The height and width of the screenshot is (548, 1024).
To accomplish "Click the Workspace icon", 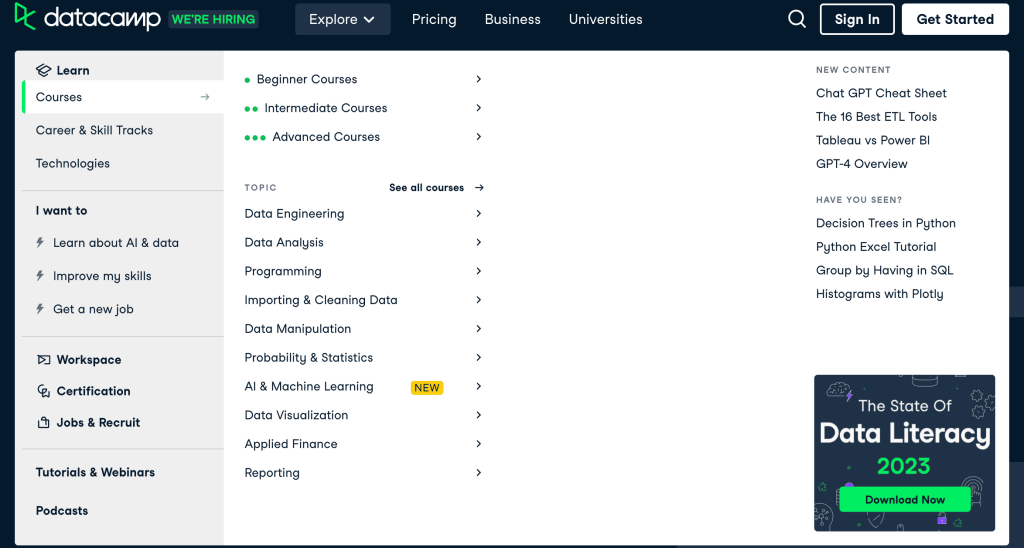I will (x=44, y=360).
